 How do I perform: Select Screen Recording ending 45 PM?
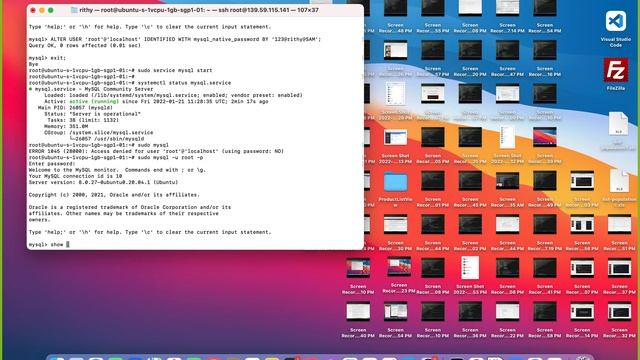click(470, 181)
